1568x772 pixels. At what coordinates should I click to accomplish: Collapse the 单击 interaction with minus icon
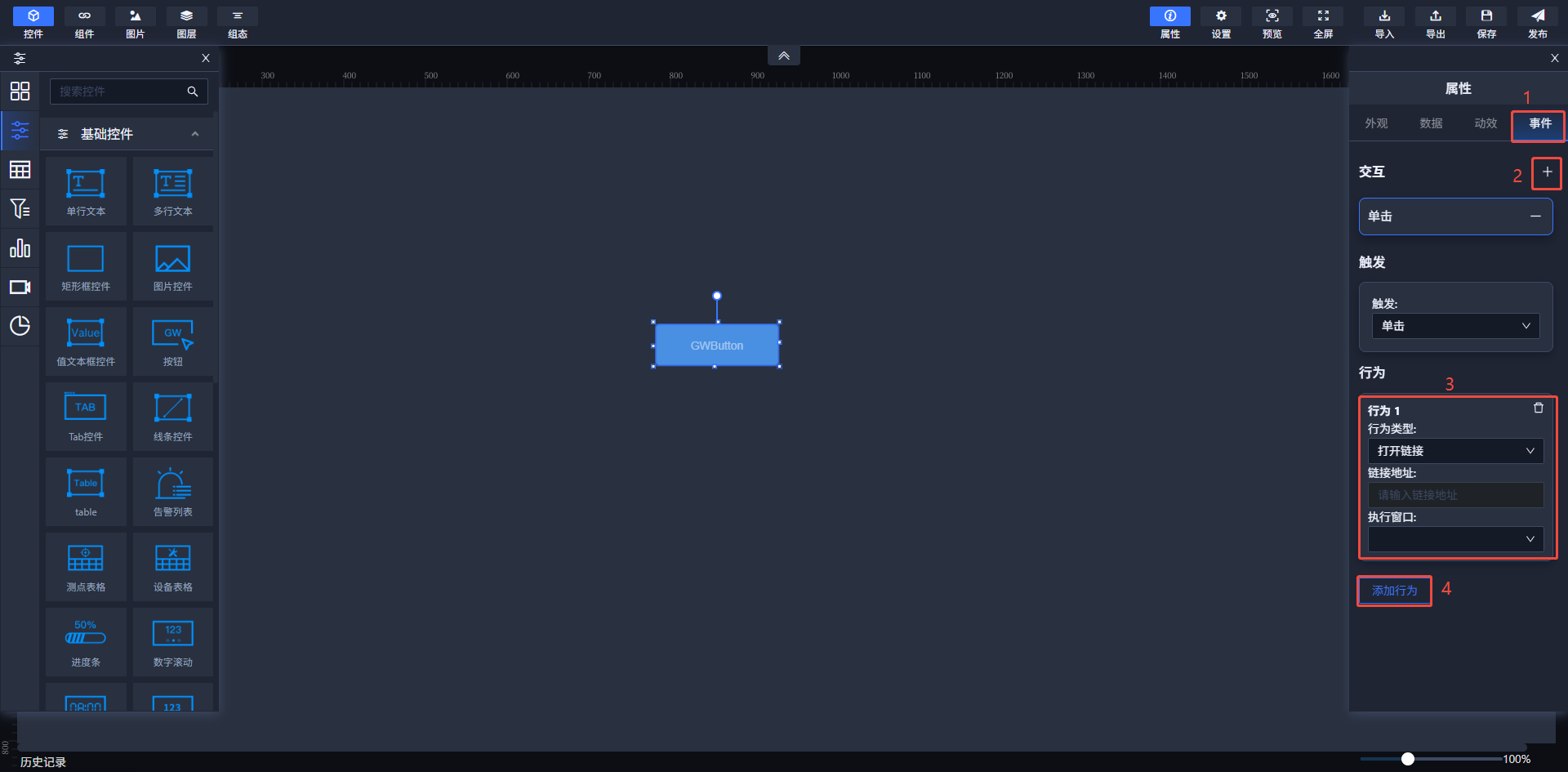point(1535,216)
